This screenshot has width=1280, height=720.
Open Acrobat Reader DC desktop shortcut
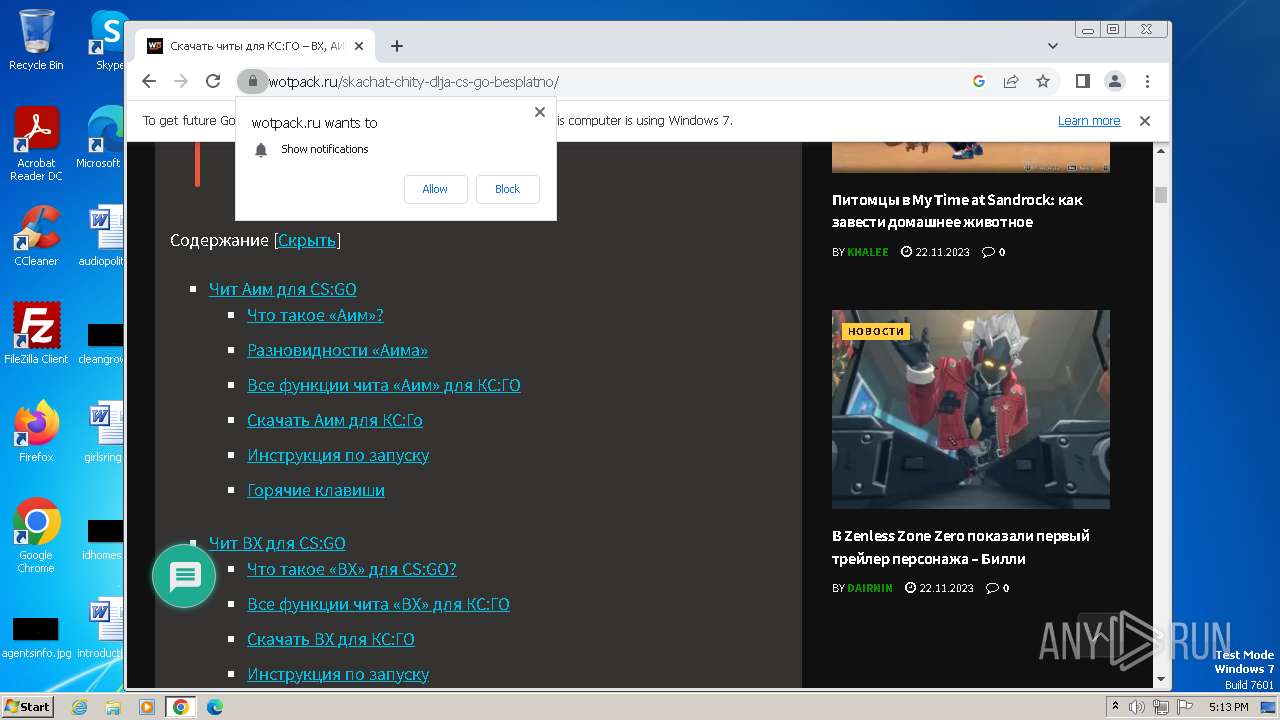click(36, 144)
